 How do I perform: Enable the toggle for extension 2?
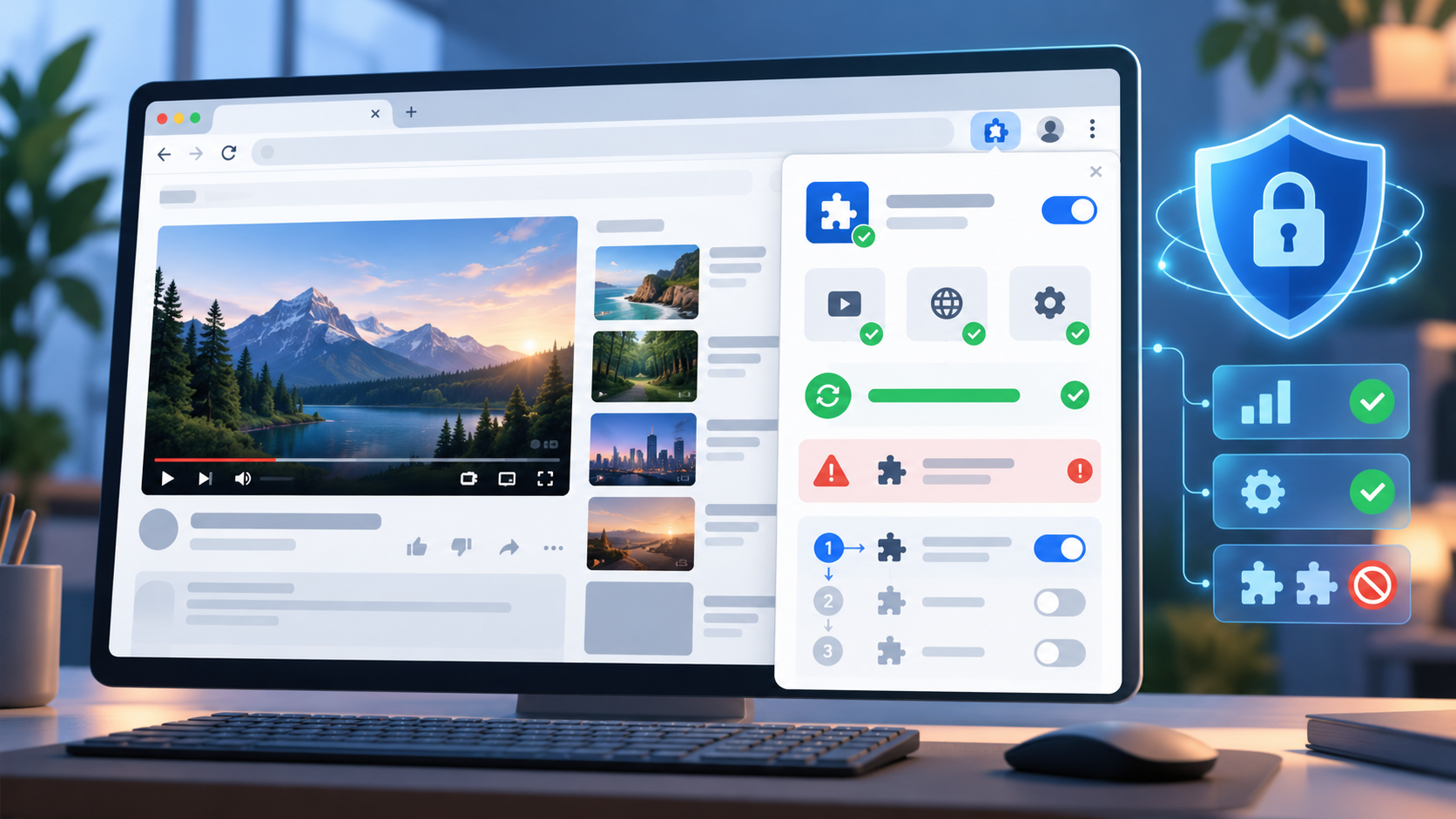click(1059, 602)
